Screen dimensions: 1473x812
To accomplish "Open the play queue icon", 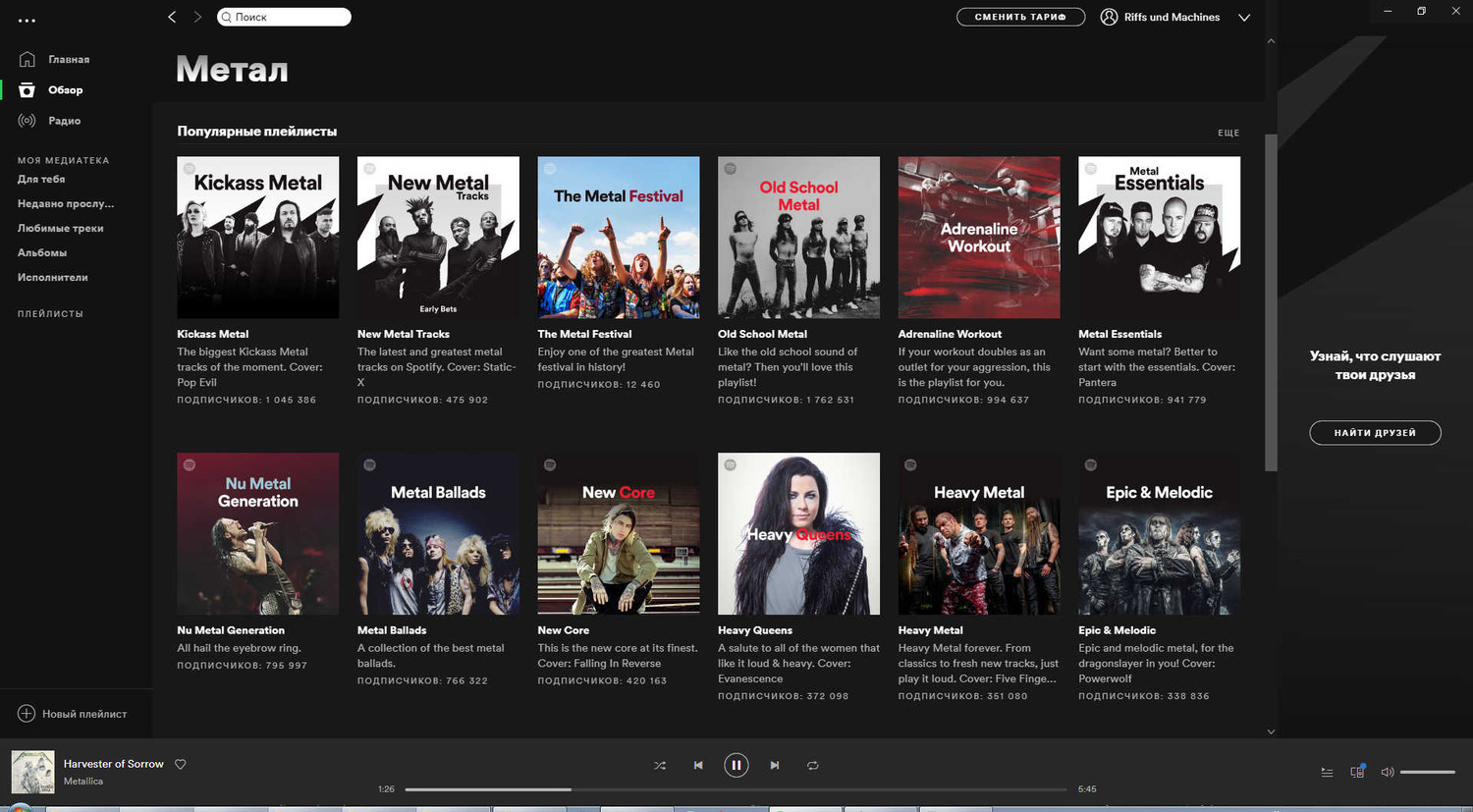I will [x=1327, y=772].
